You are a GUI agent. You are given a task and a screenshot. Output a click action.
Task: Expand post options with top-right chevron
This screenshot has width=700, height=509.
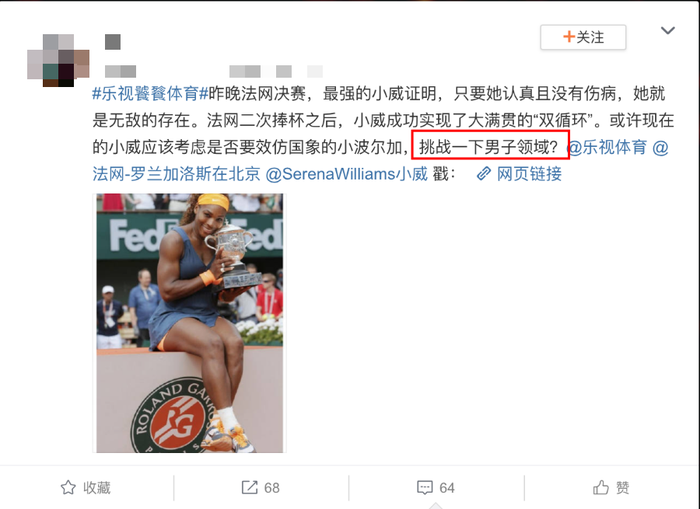click(668, 30)
